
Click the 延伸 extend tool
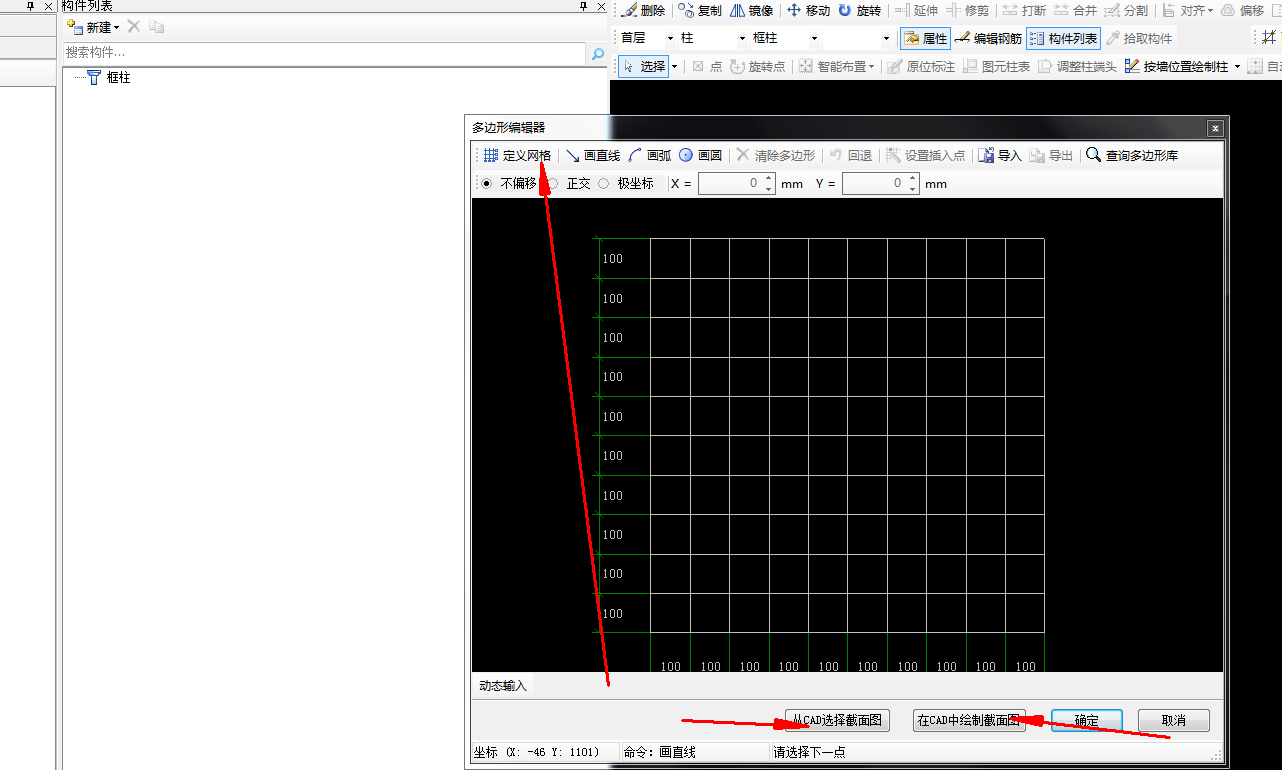[x=916, y=11]
